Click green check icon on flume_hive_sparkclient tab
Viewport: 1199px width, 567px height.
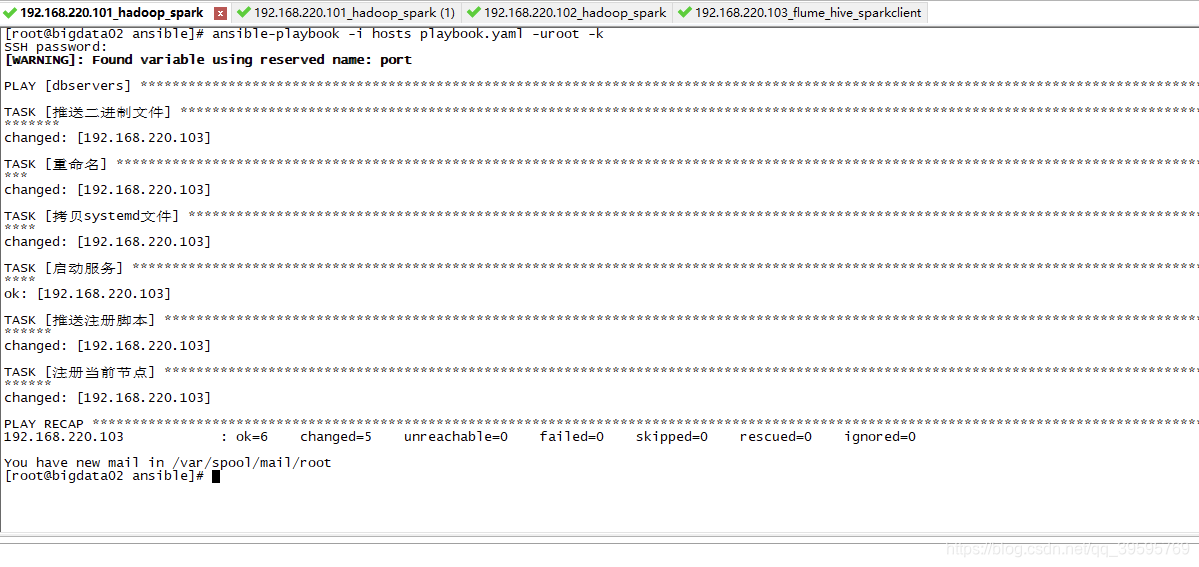coord(684,12)
